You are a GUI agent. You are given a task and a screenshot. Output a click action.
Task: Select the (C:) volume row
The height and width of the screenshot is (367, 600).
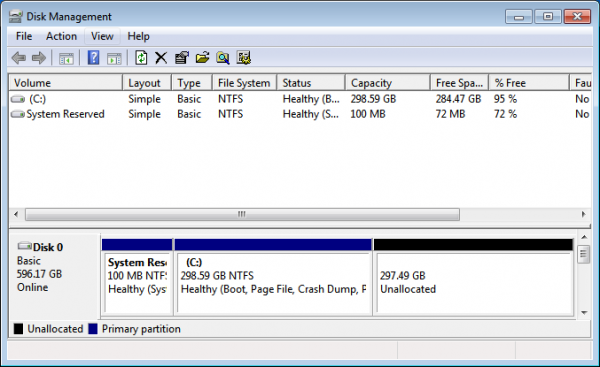coord(300,99)
